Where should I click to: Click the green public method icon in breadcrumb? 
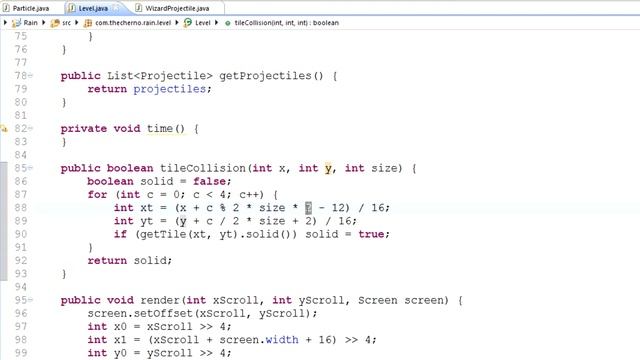(x=228, y=23)
